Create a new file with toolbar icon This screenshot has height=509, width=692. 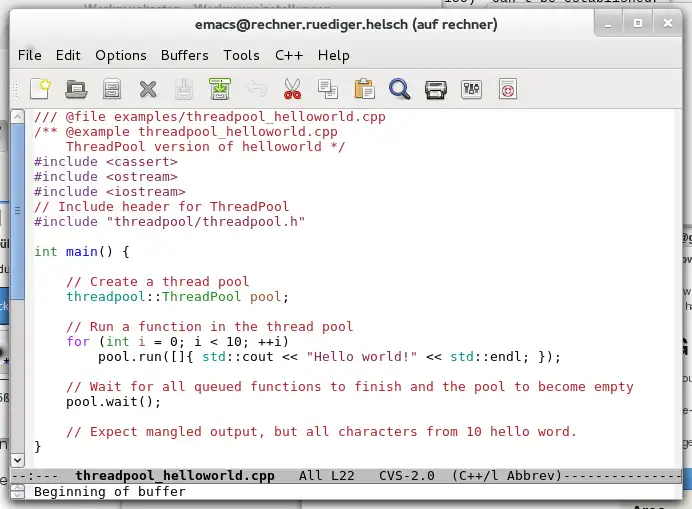[x=40, y=89]
